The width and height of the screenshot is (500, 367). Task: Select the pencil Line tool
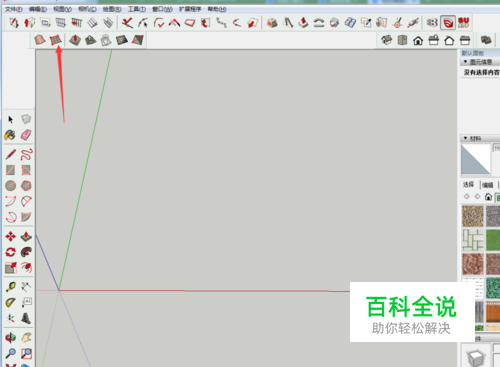10,154
